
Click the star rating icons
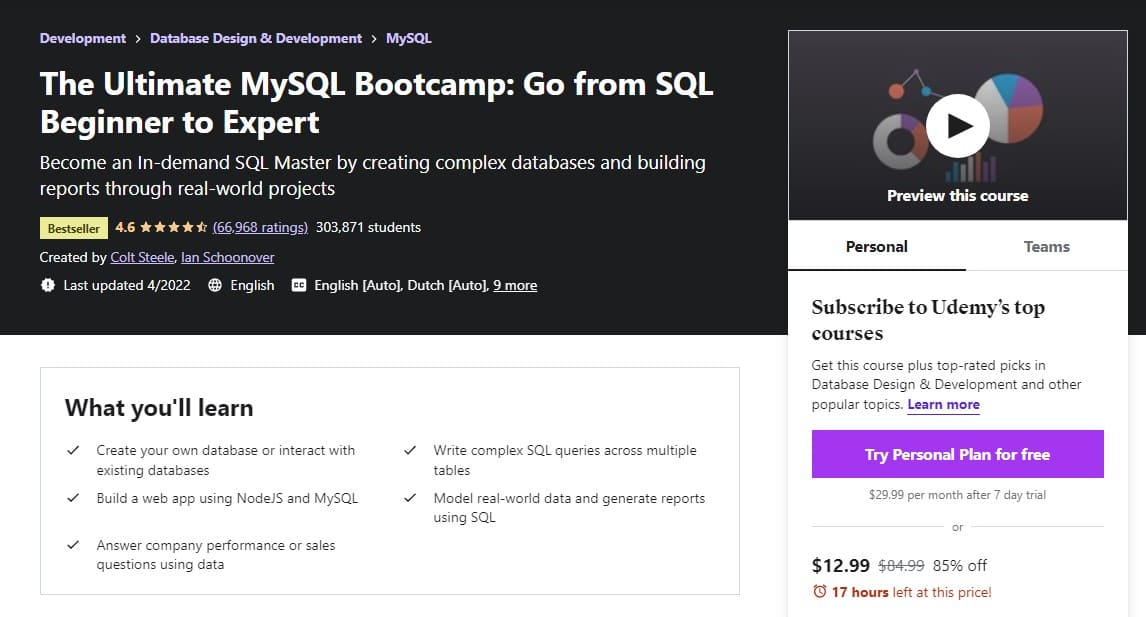coord(173,227)
